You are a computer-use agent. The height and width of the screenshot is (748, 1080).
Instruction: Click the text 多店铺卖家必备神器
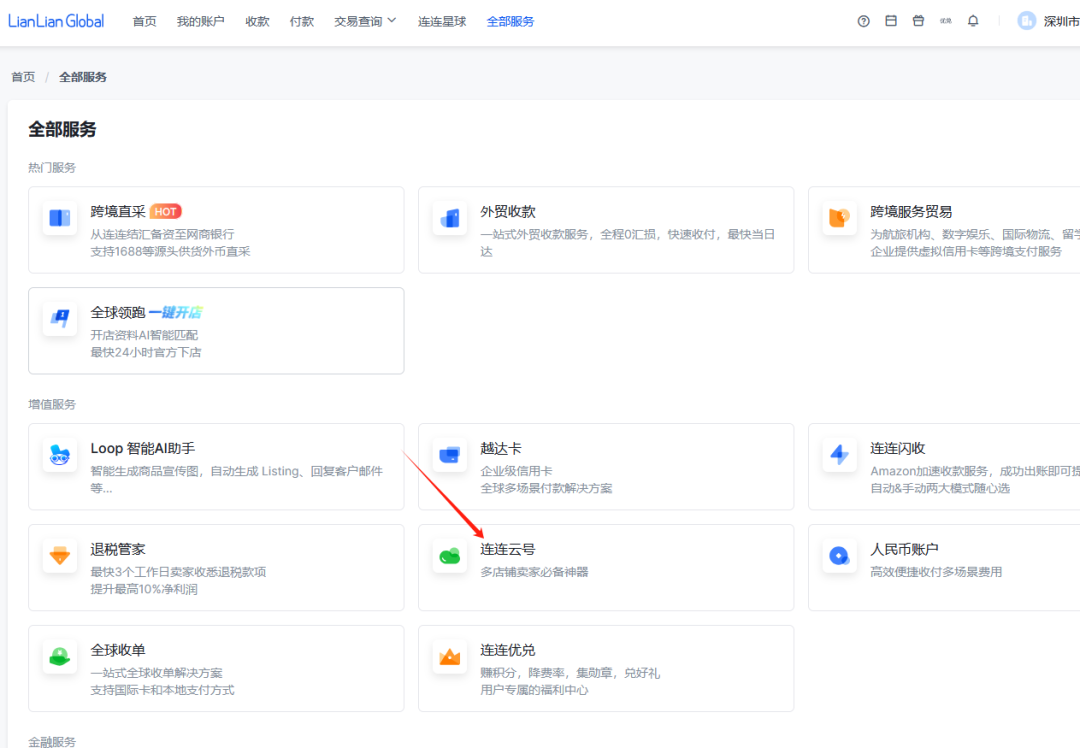click(534, 572)
